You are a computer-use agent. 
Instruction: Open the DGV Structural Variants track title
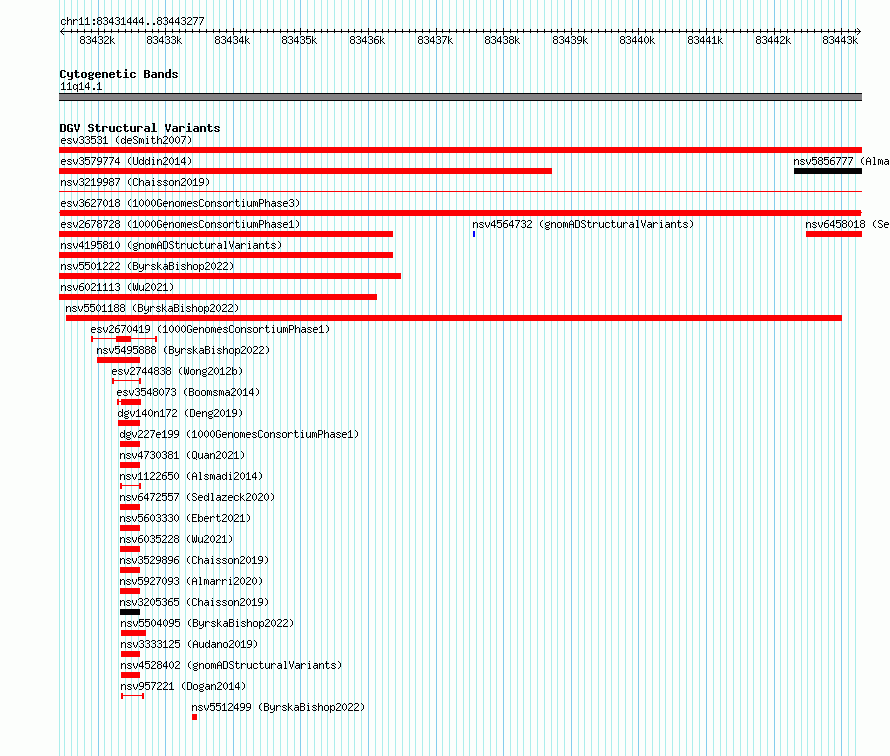click(140, 128)
